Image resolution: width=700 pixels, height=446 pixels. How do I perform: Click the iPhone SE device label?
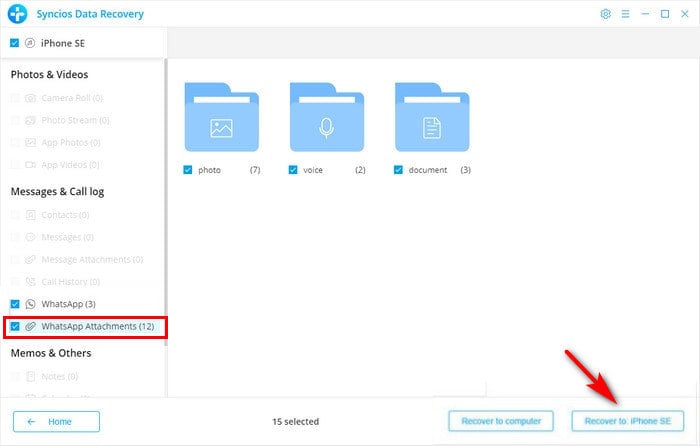(x=63, y=43)
